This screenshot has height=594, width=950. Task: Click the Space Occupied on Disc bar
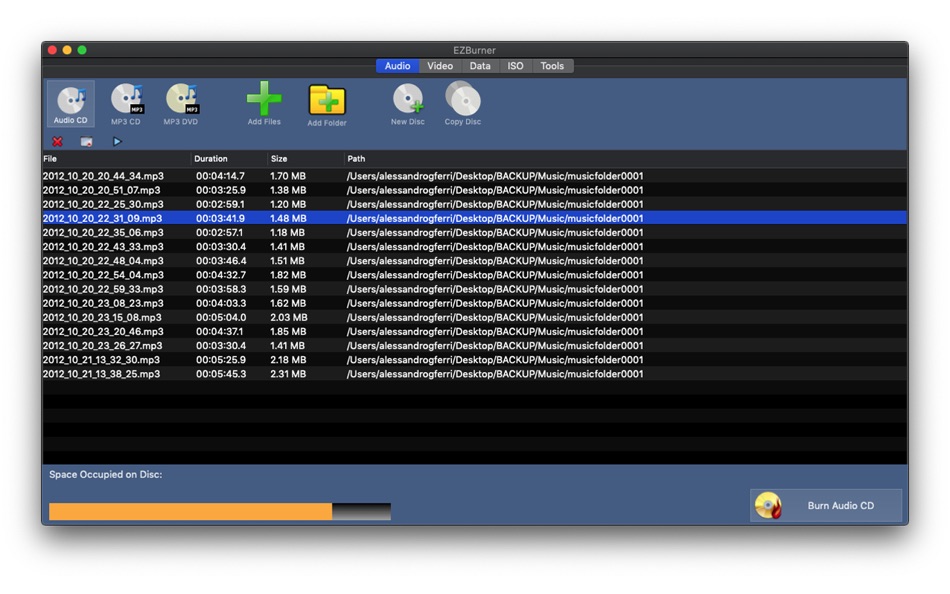tap(220, 512)
